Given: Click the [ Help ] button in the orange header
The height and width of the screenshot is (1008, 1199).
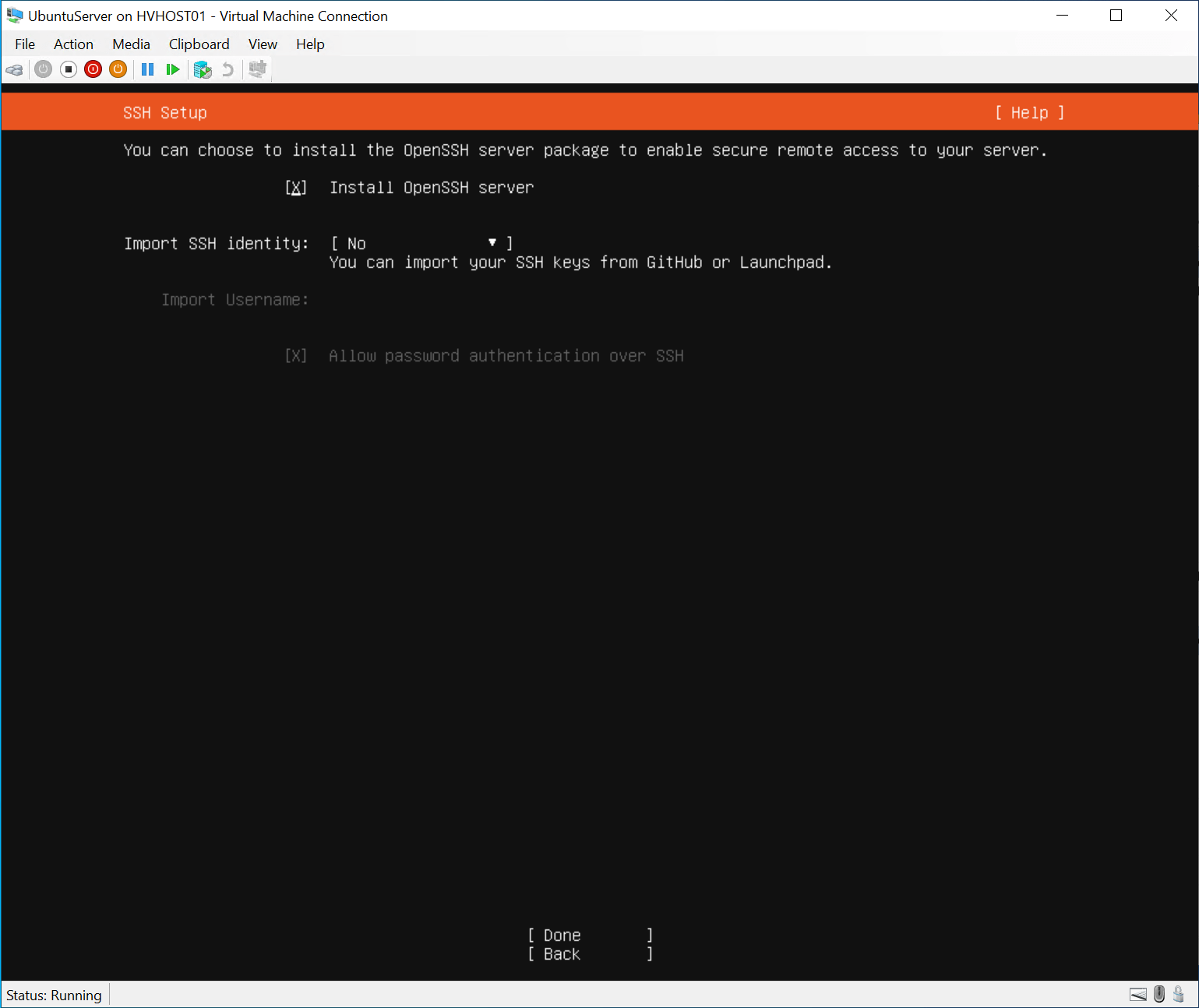Looking at the screenshot, I should [1029, 113].
